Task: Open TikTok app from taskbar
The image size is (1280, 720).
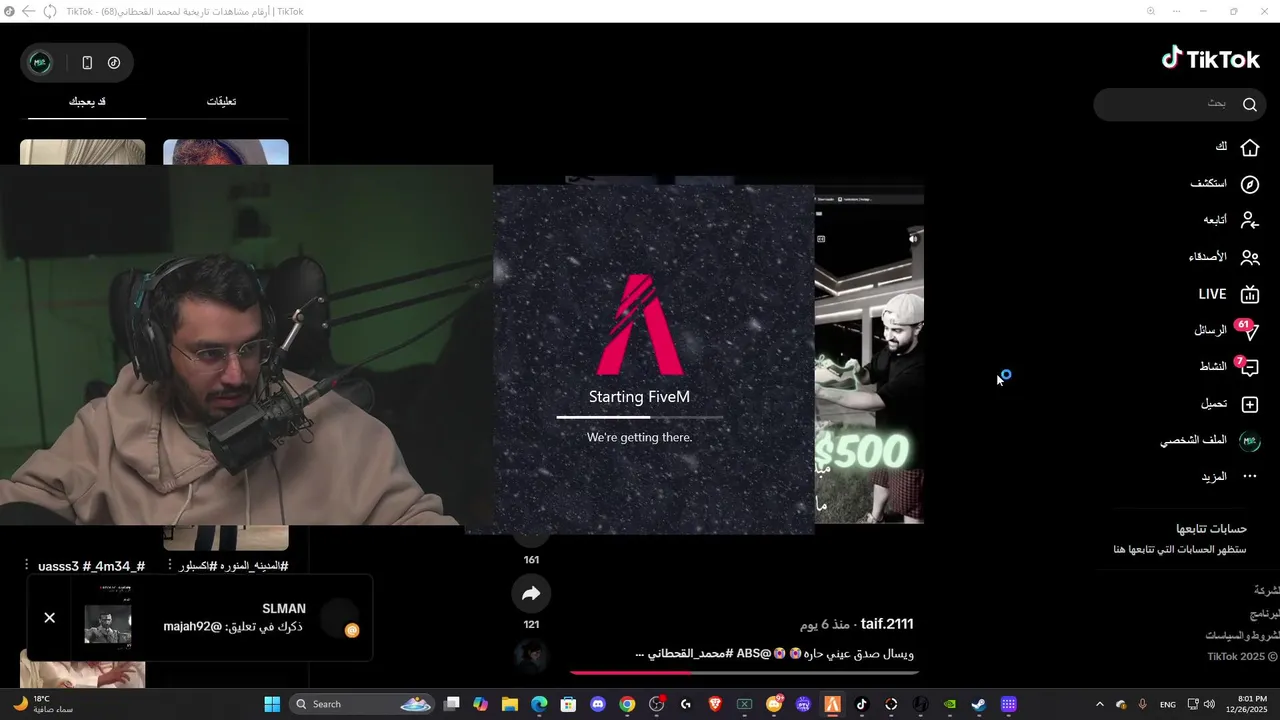Action: (861, 704)
